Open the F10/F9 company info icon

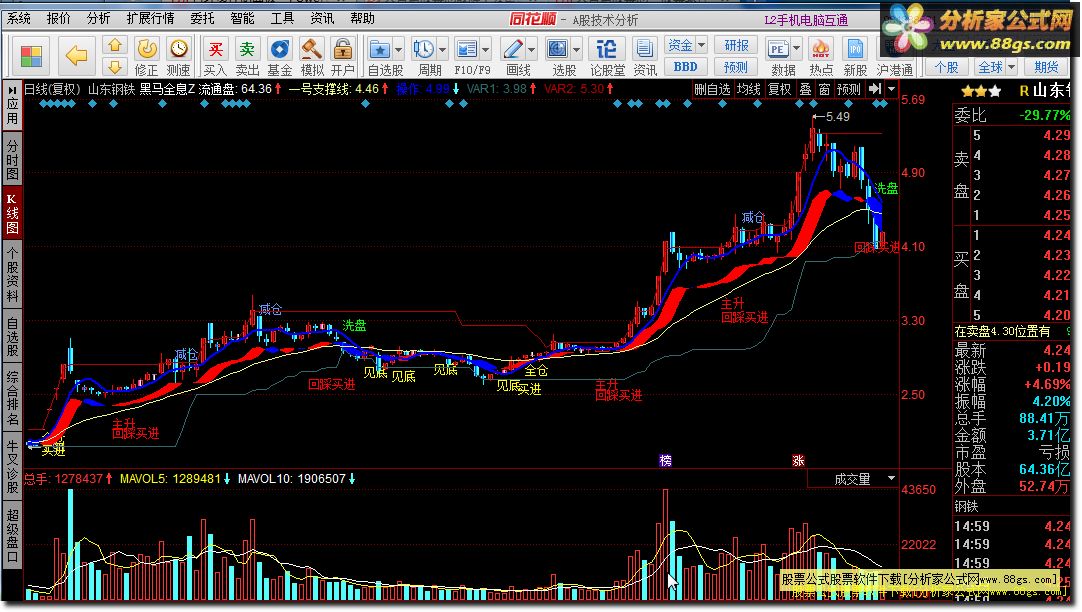click(467, 49)
